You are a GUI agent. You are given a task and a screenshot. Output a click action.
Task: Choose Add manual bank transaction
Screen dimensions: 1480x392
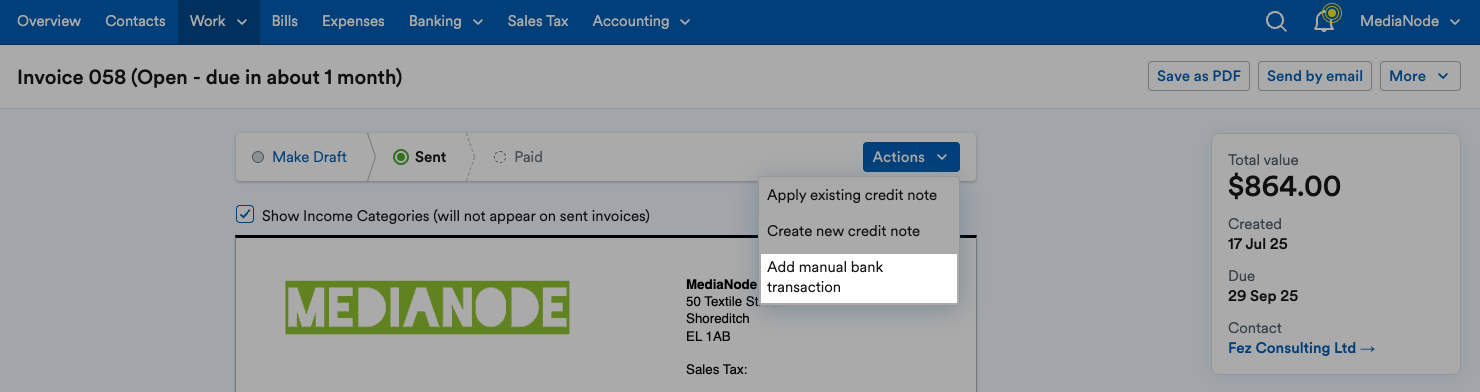click(x=858, y=277)
